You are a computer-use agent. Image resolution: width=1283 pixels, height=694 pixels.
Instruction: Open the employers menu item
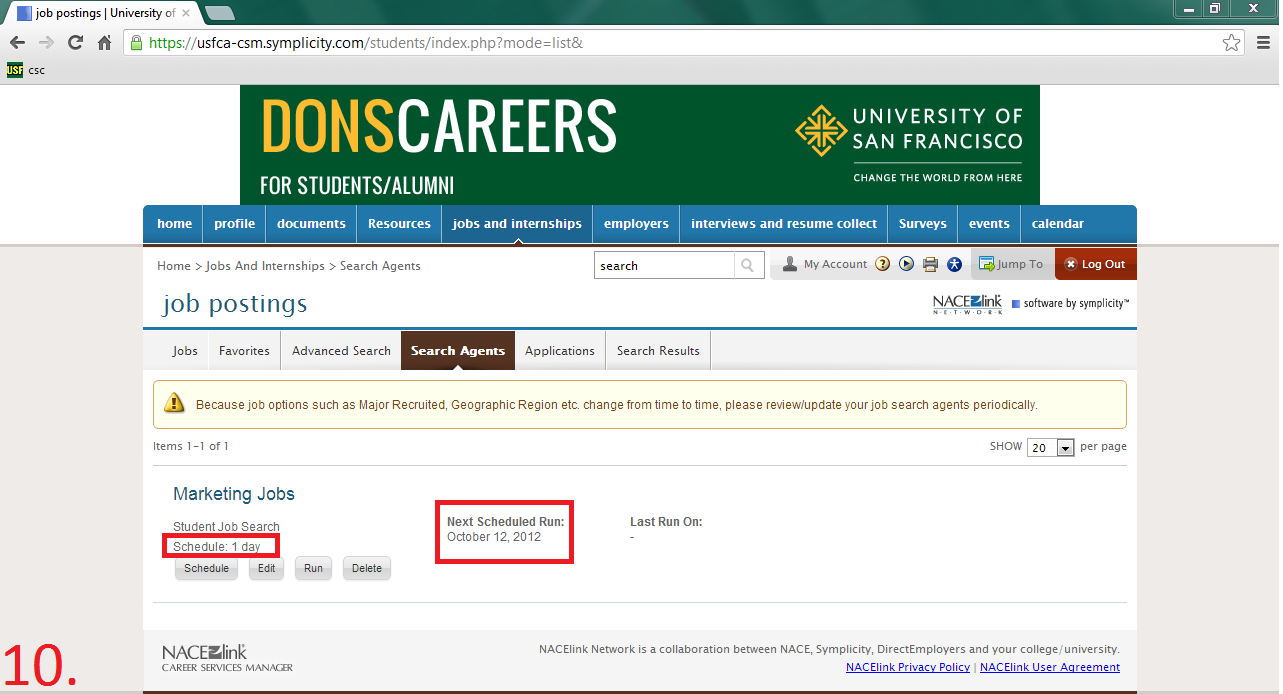[x=636, y=224]
